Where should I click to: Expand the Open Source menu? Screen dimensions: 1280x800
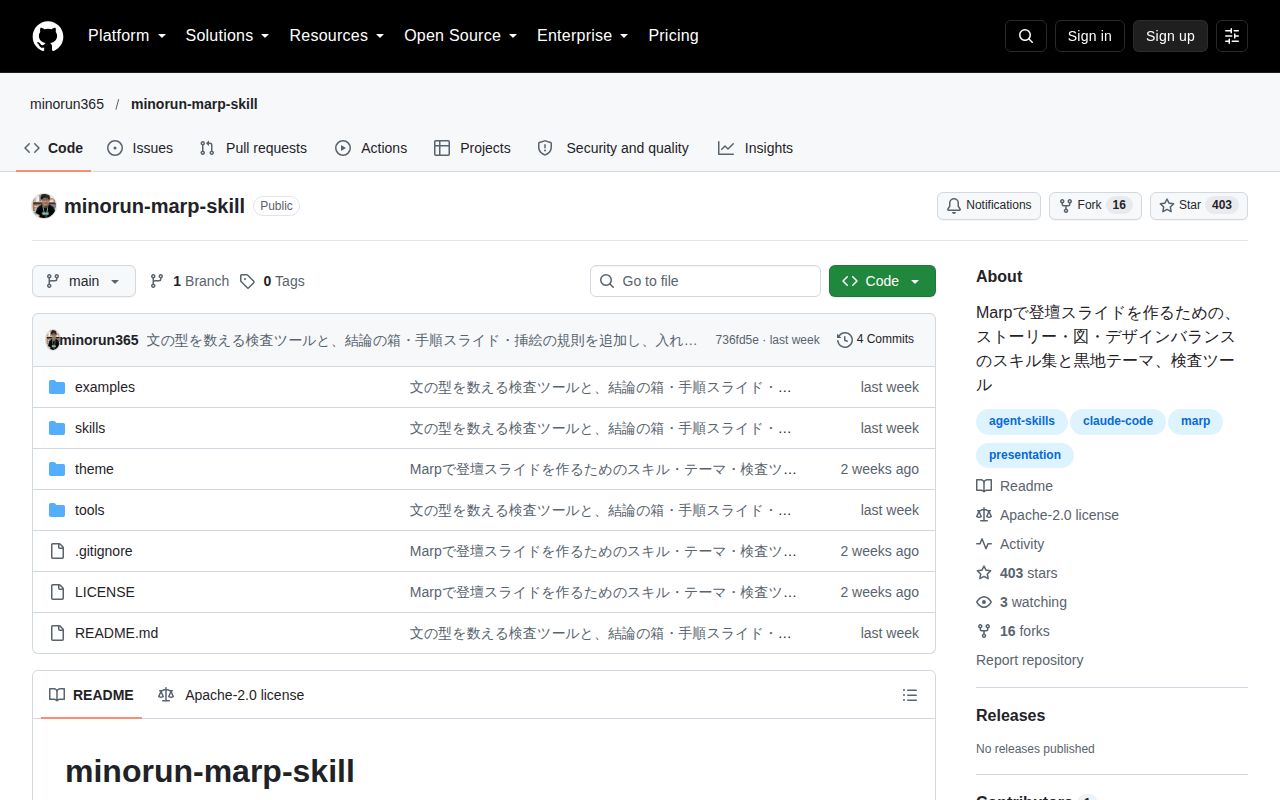click(461, 36)
